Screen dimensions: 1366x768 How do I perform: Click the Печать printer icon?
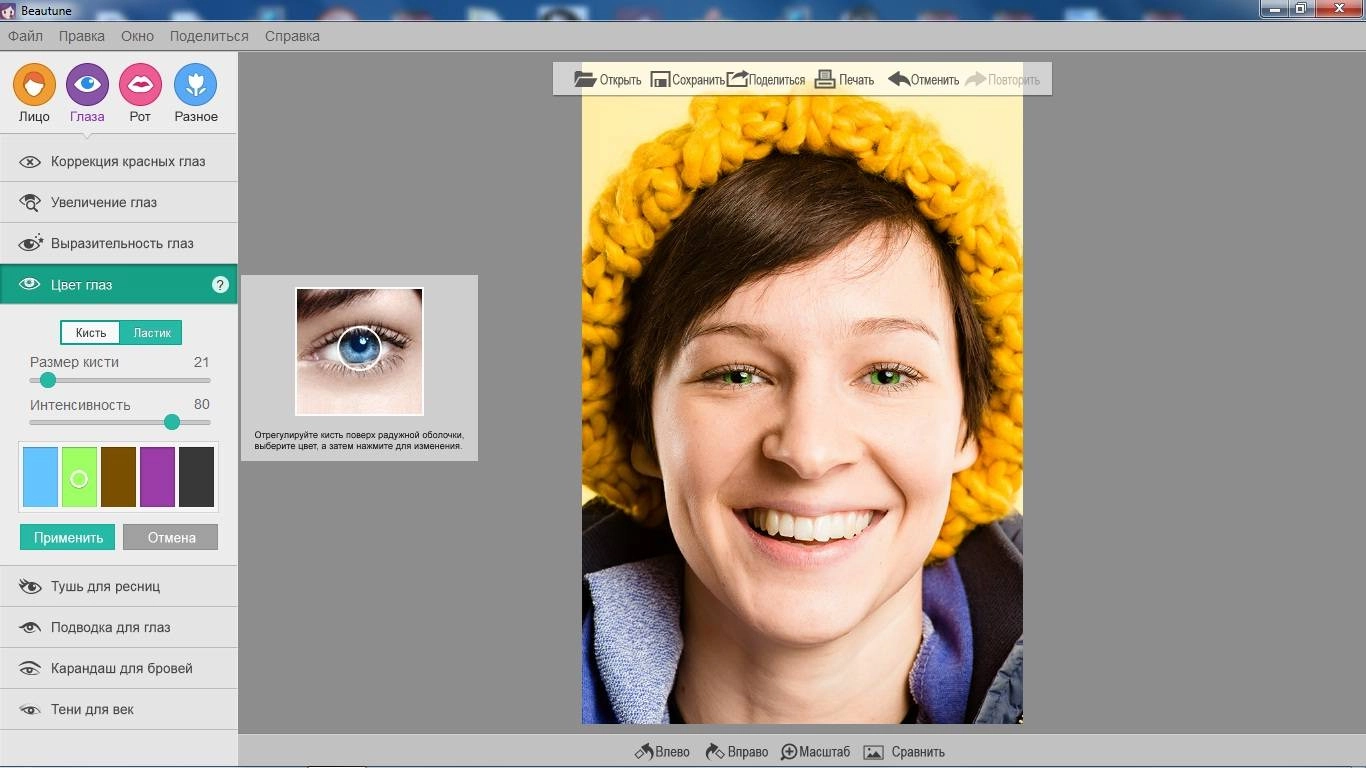(825, 79)
